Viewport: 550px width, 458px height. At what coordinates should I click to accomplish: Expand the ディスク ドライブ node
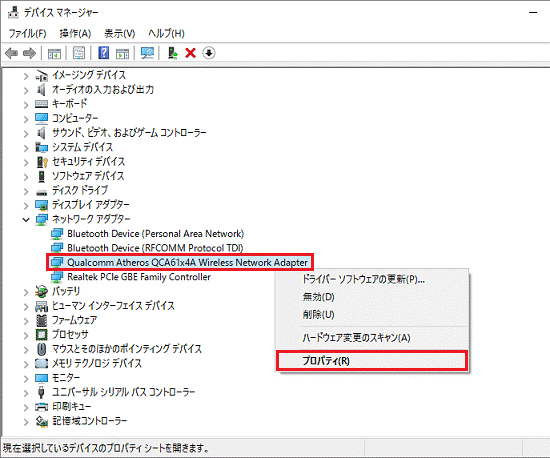pyautogui.click(x=26, y=190)
